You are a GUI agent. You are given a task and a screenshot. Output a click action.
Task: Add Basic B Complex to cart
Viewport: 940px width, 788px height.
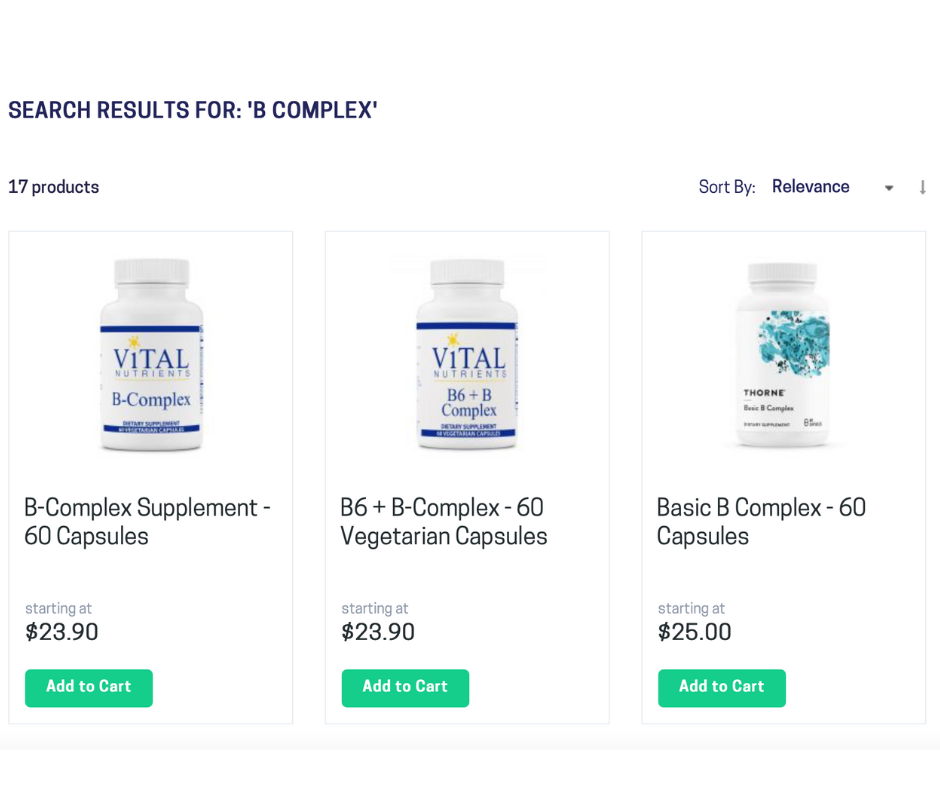click(722, 688)
